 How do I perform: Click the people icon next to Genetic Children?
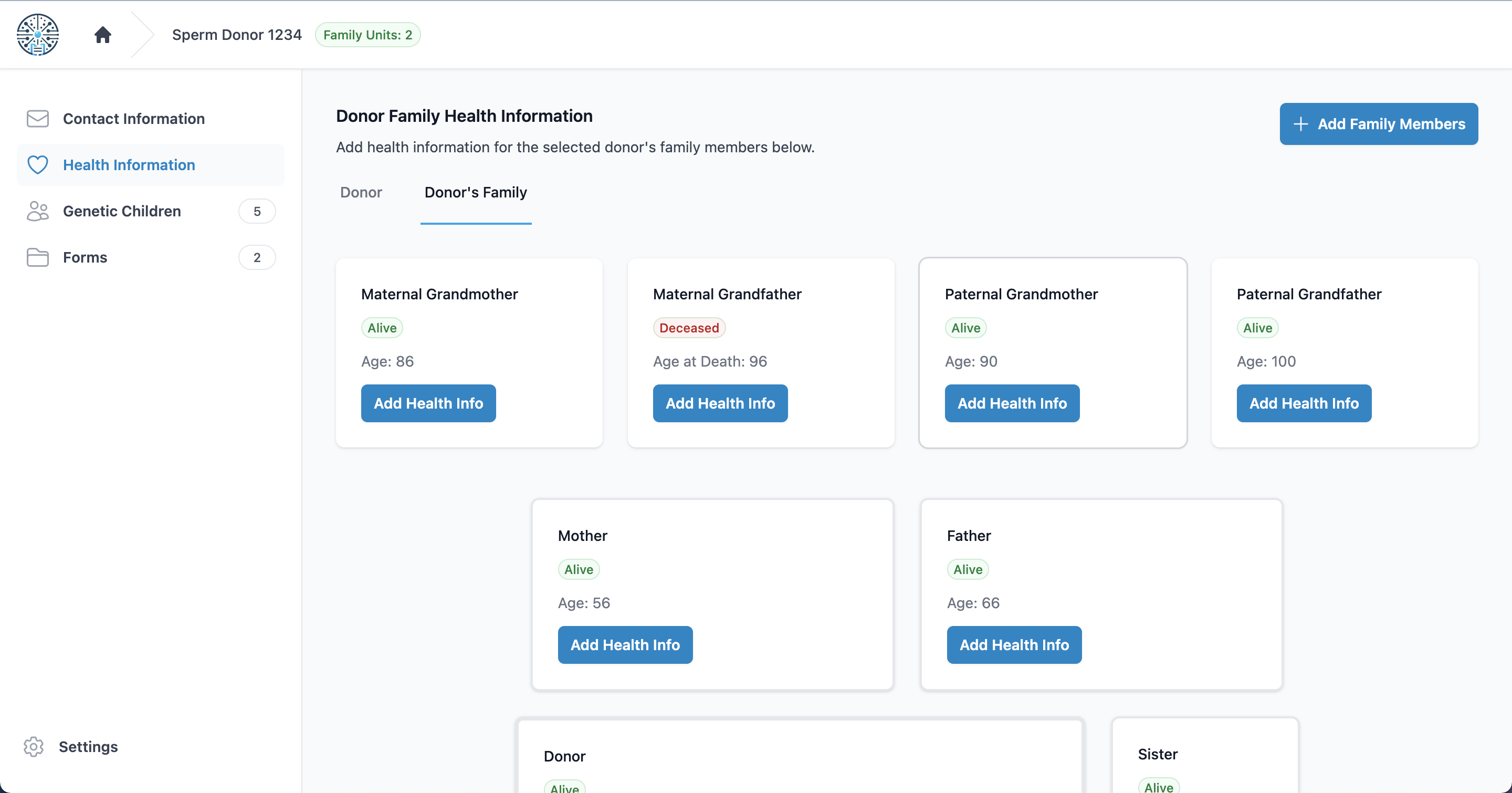click(x=37, y=211)
